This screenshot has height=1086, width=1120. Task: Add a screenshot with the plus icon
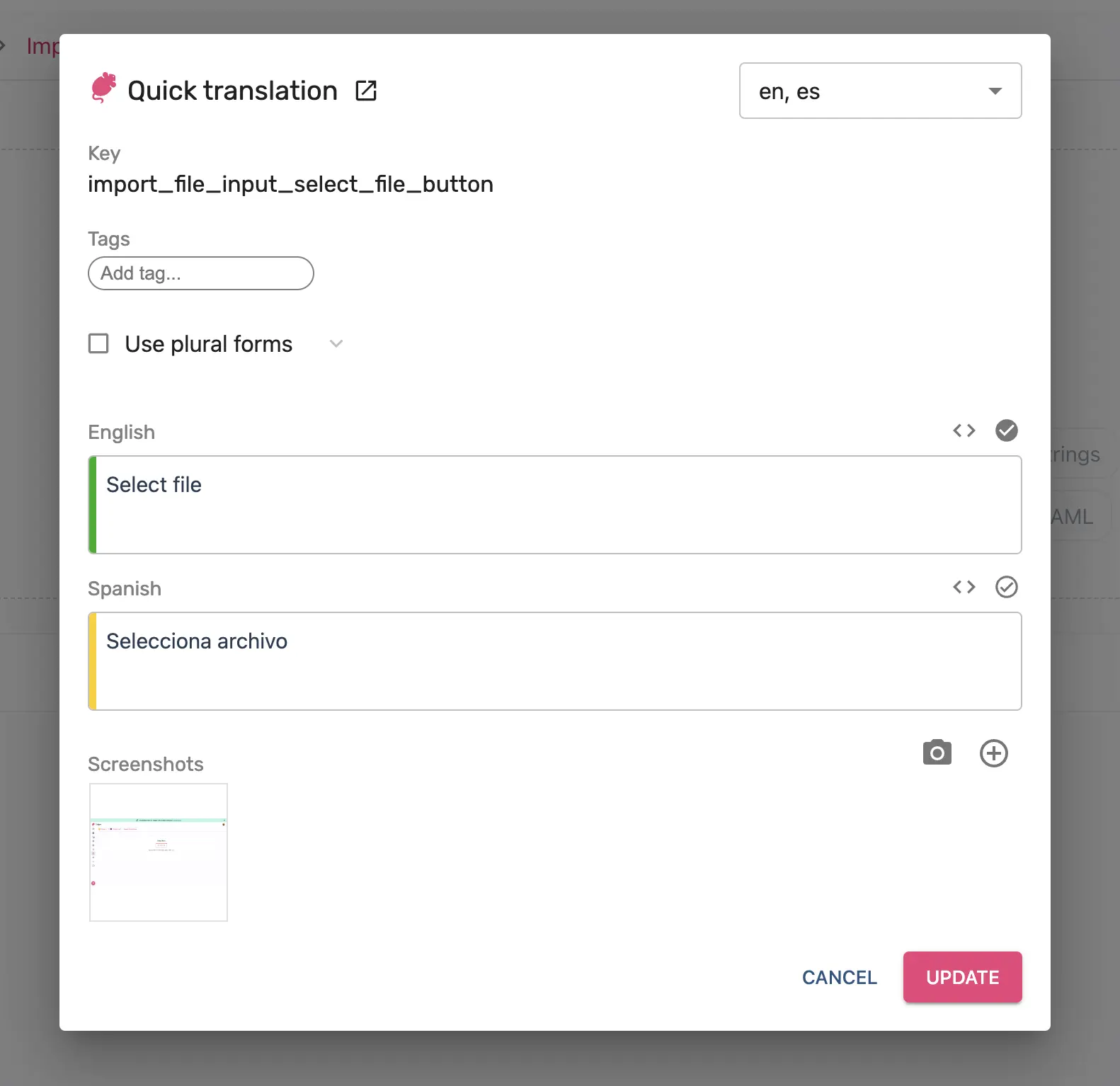[993, 753]
